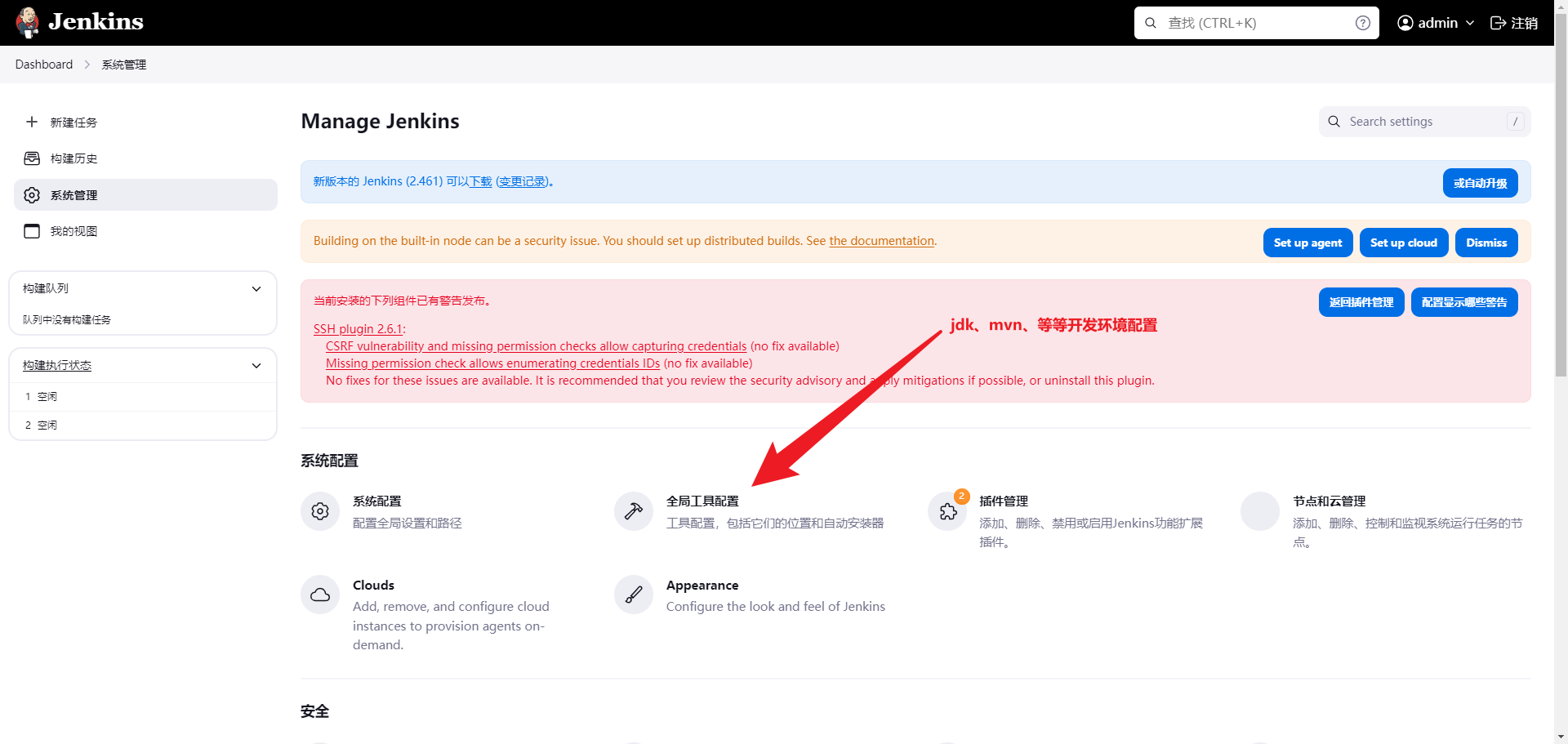The height and width of the screenshot is (744, 1568).
Task: Open Clouds title link
Action: [373, 586]
